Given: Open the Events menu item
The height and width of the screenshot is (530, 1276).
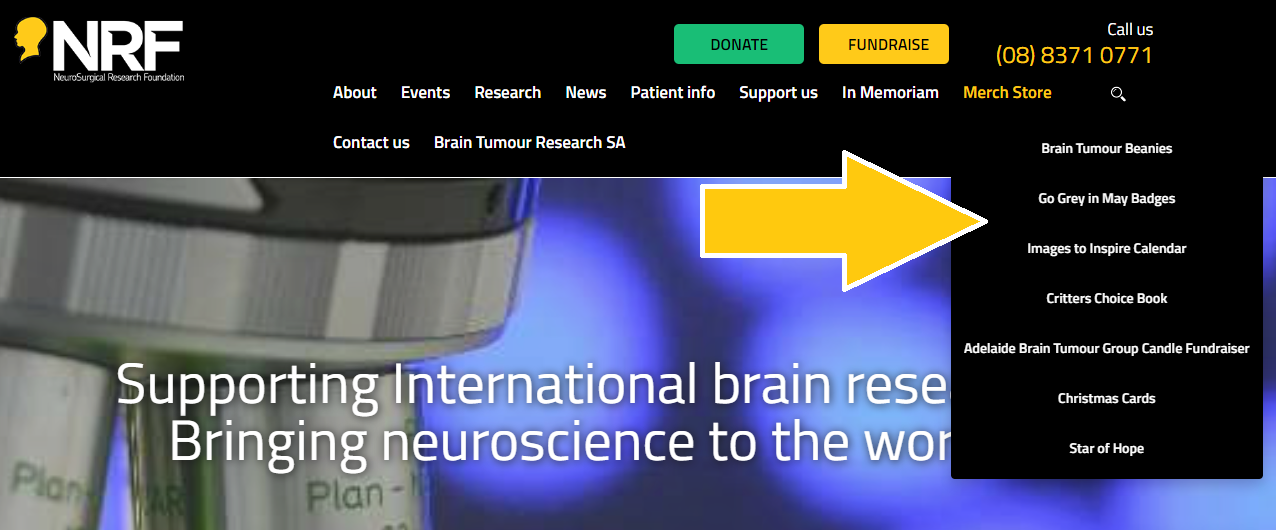Looking at the screenshot, I should [x=425, y=92].
